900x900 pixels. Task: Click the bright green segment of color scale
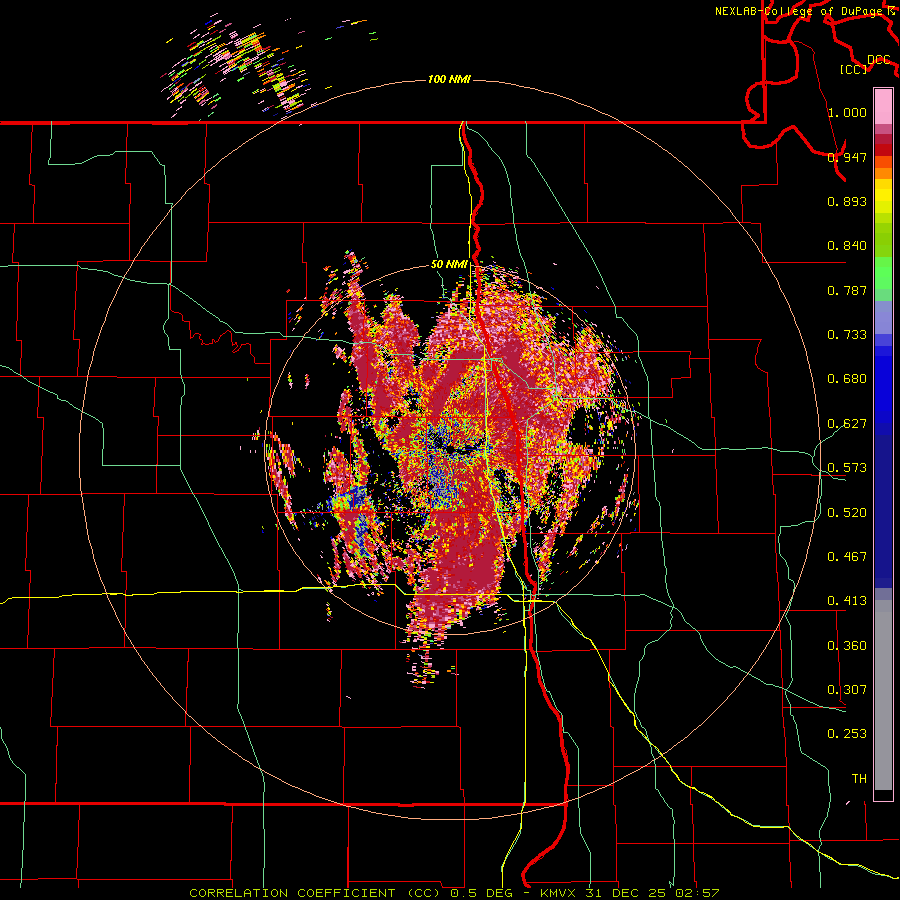883,273
